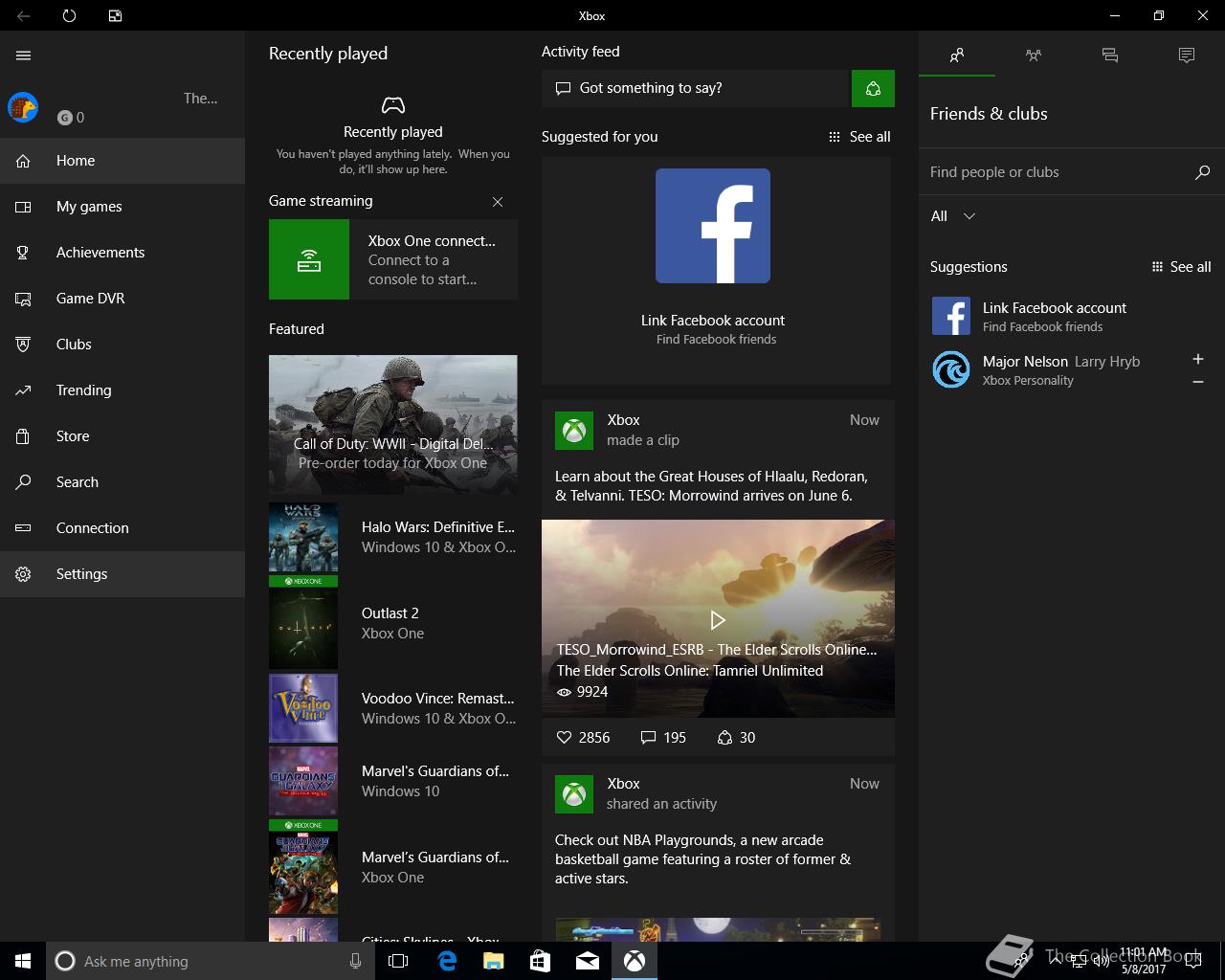The image size is (1225, 980).
Task: Click Xbox avatar on 'shared an activity' post
Action: pos(574,794)
